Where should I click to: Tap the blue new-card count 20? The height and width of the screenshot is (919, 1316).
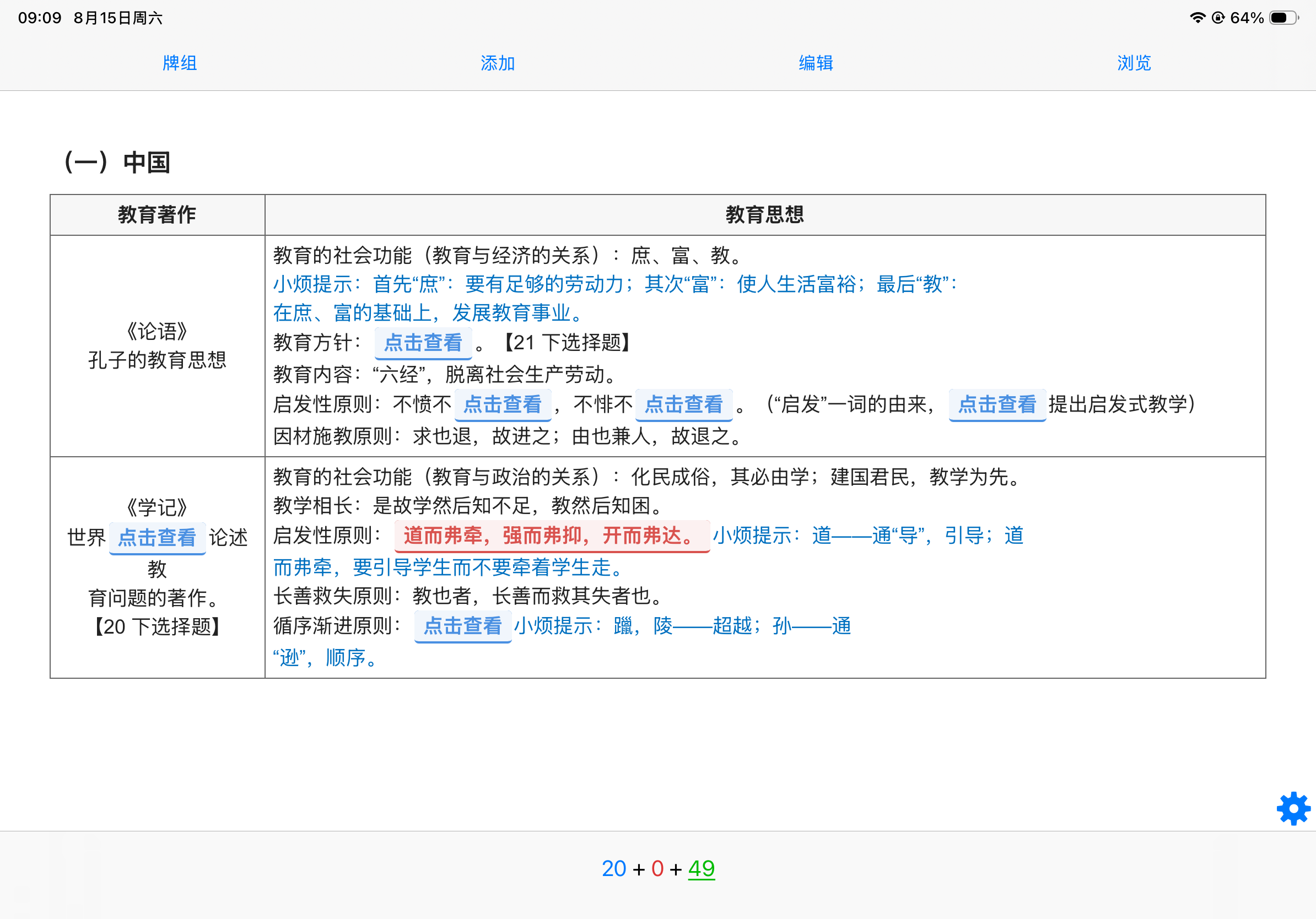pos(614,868)
